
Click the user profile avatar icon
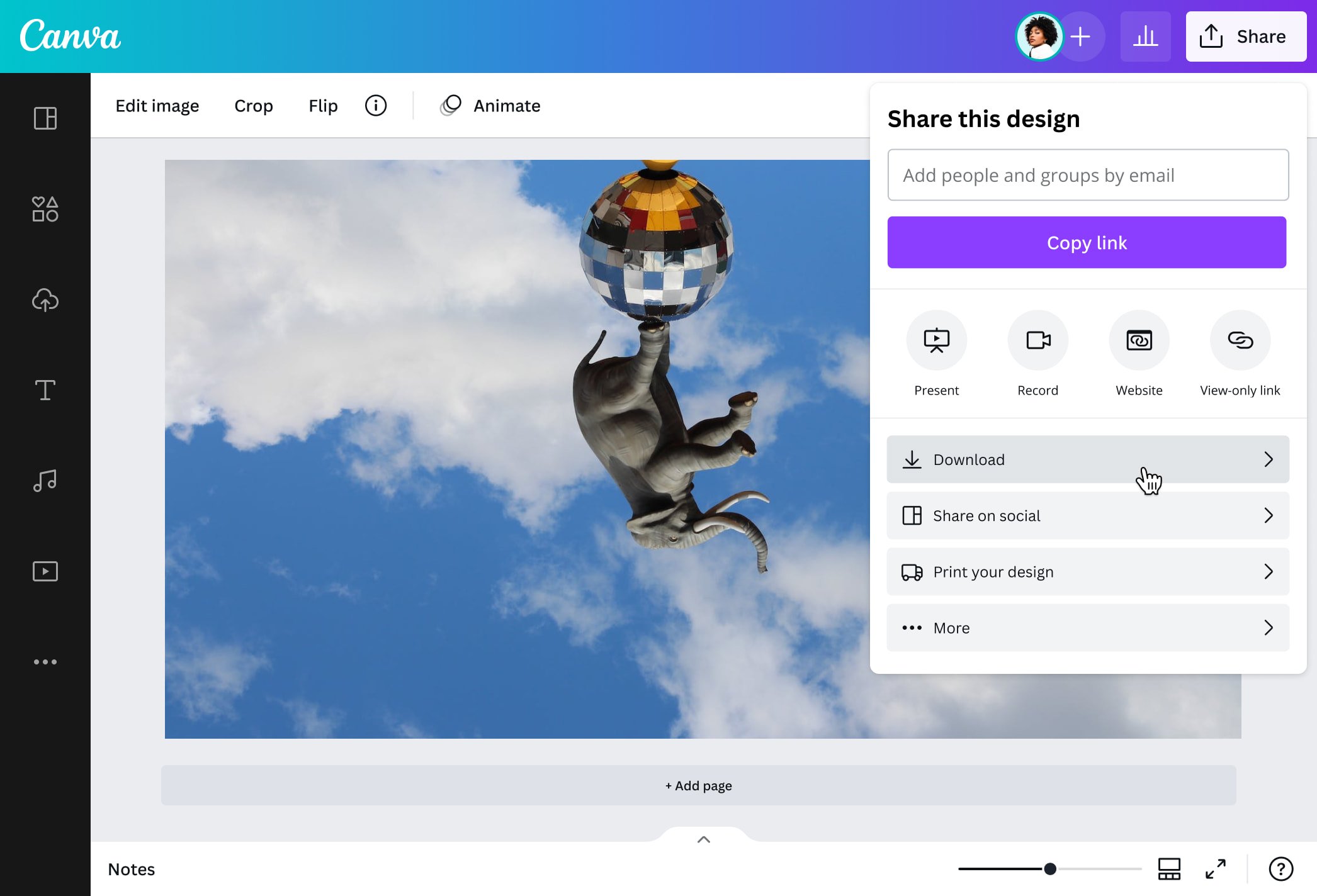coord(1038,36)
